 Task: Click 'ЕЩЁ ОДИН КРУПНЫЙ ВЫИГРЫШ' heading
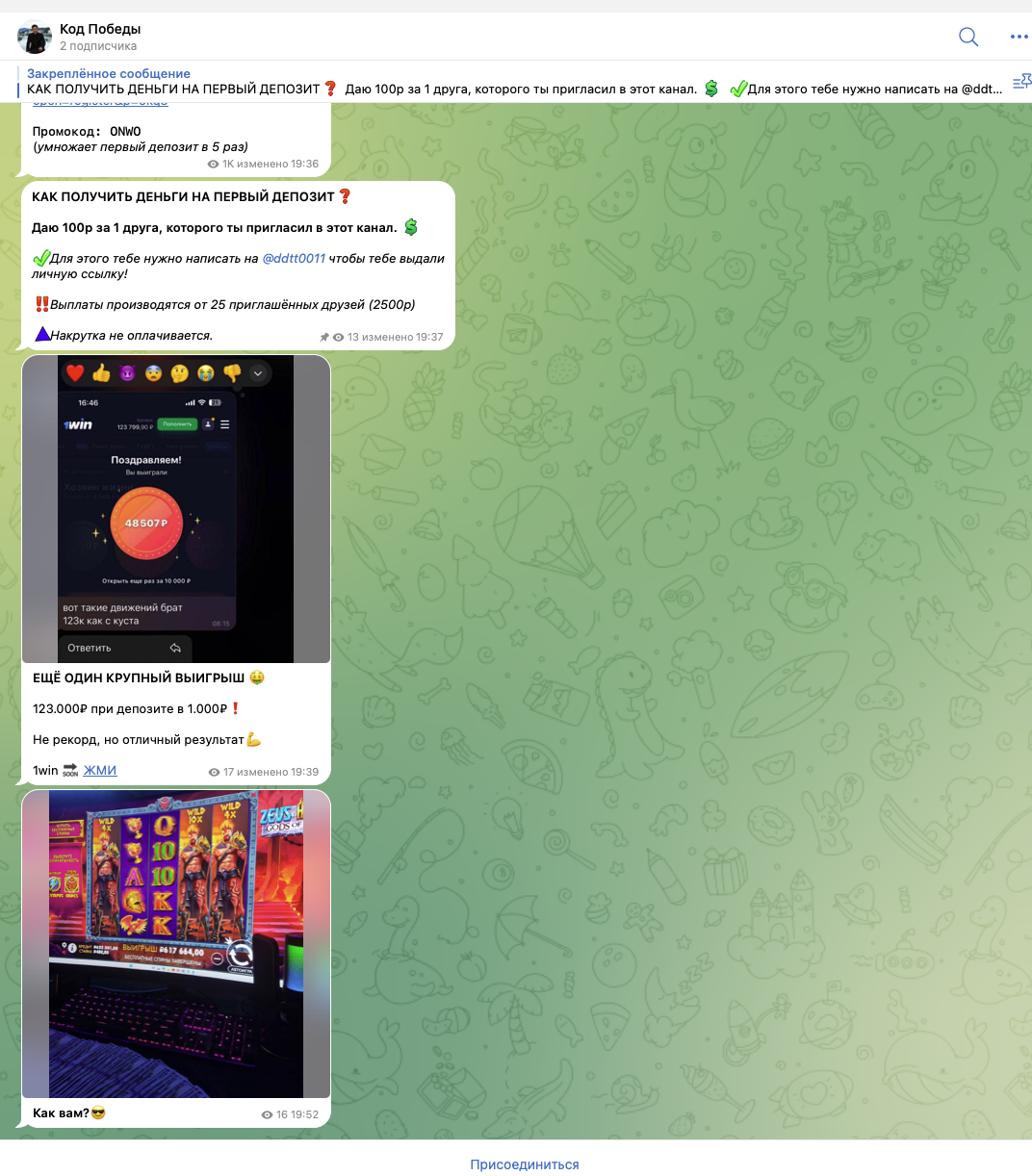(x=139, y=677)
